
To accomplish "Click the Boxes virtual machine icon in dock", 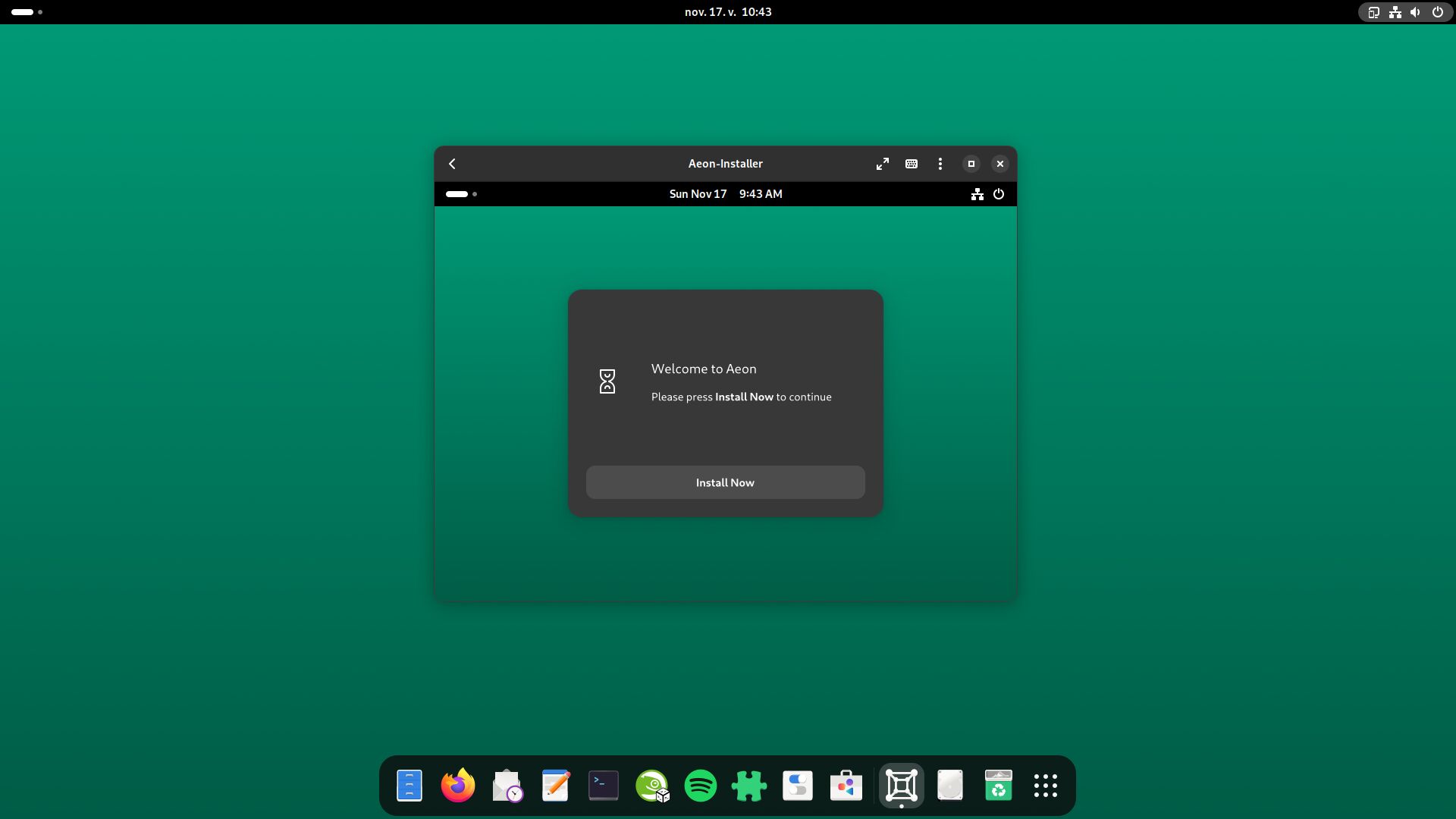I will click(x=902, y=786).
